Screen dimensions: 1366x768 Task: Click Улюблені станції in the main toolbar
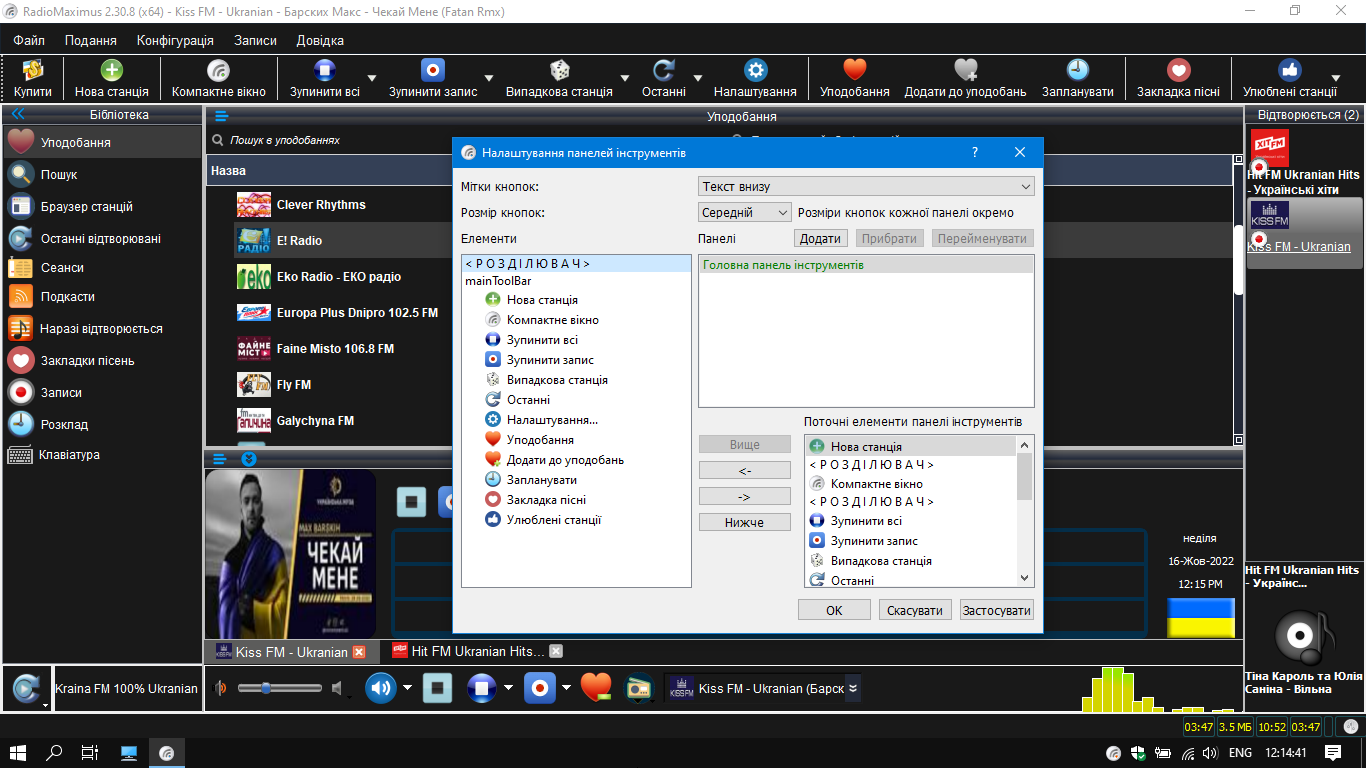click(x=1290, y=79)
